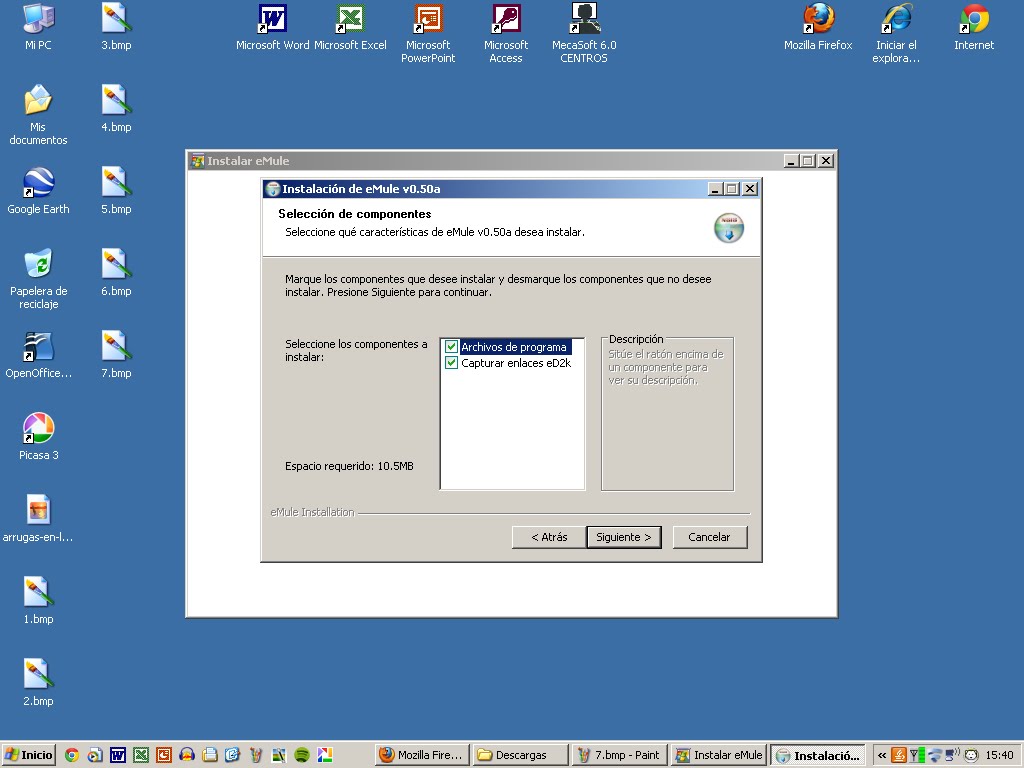The height and width of the screenshot is (768, 1024).
Task: Click the Spotify quick launch icon
Action: click(302, 755)
